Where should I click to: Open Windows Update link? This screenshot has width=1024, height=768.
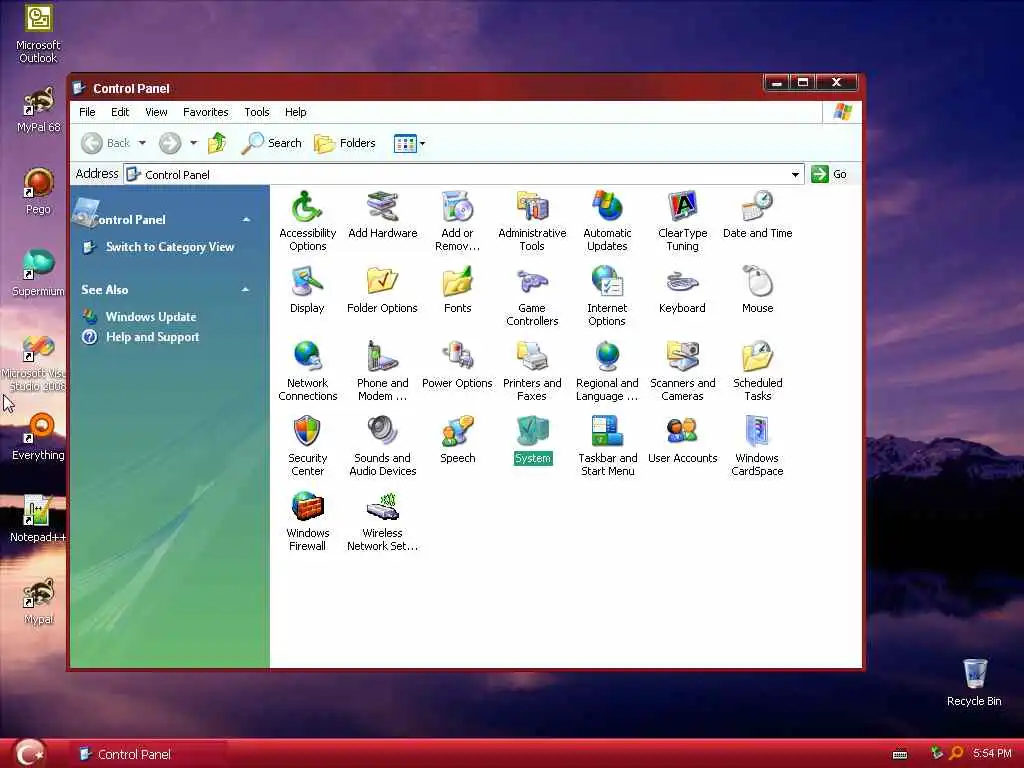coord(151,317)
